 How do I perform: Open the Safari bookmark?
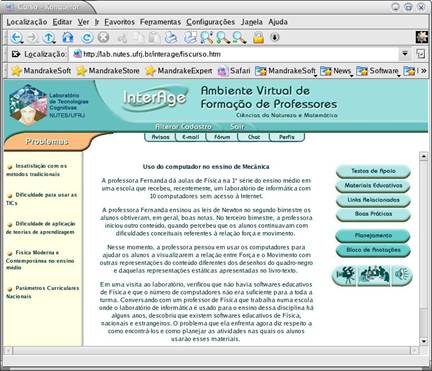234,71
